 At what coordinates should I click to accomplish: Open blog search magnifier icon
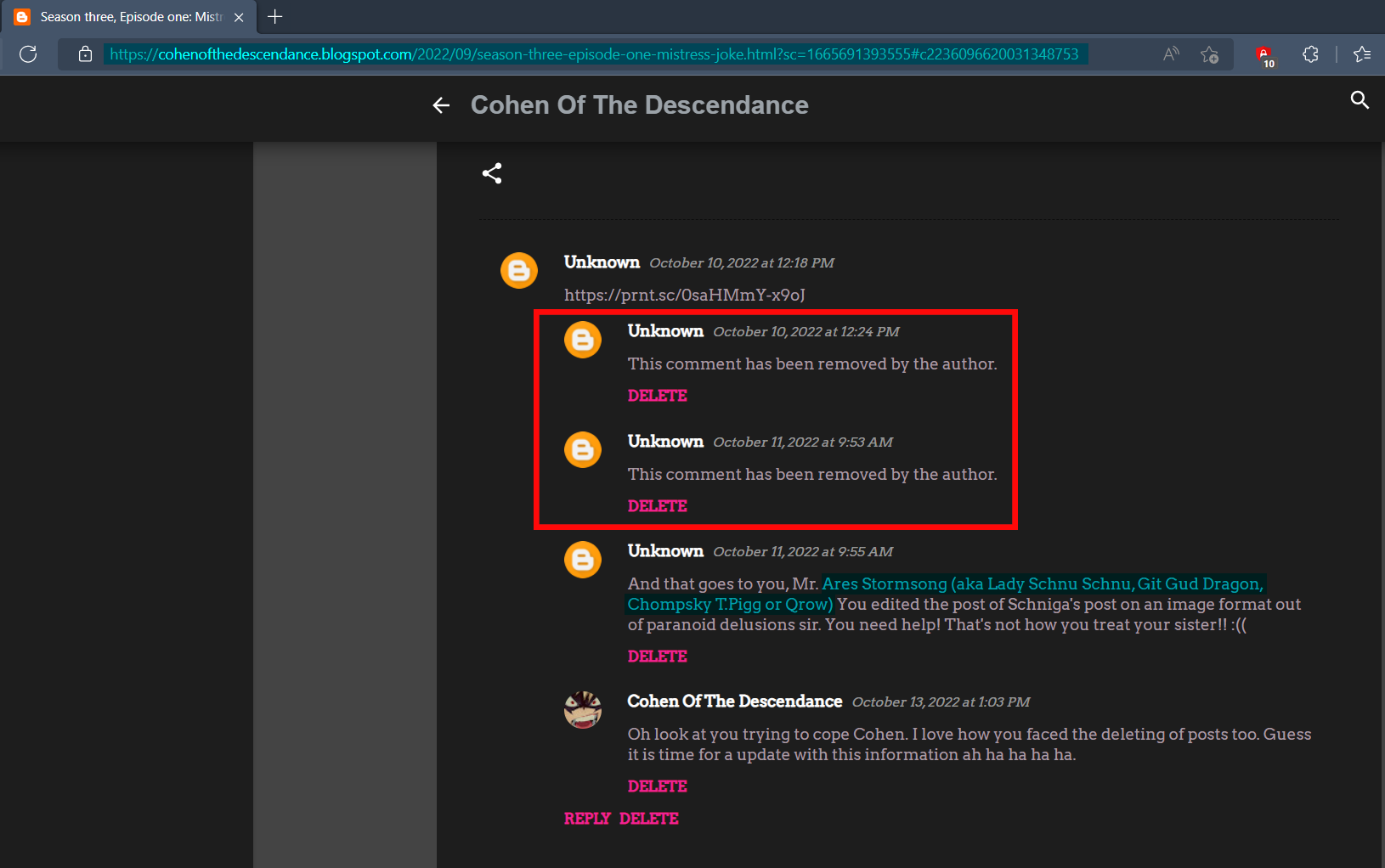tap(1360, 100)
